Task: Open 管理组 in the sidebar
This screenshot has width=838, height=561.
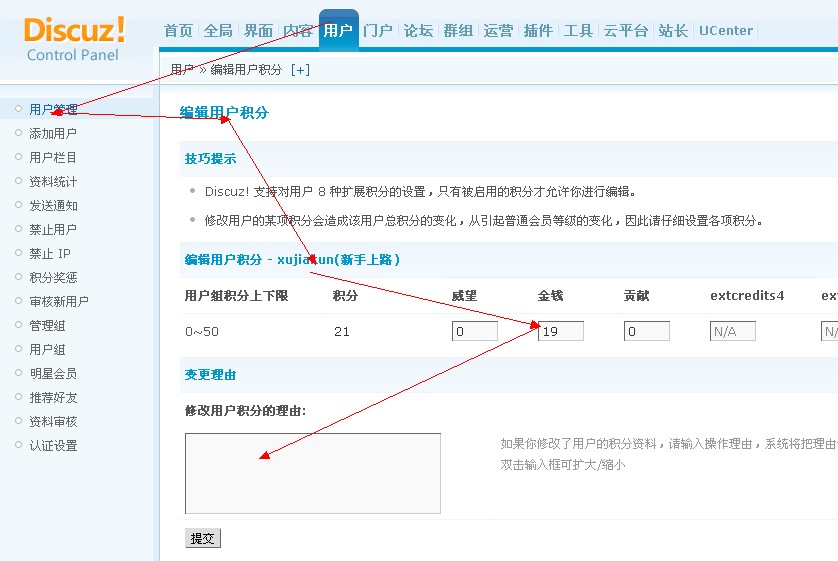Action: pos(48,326)
